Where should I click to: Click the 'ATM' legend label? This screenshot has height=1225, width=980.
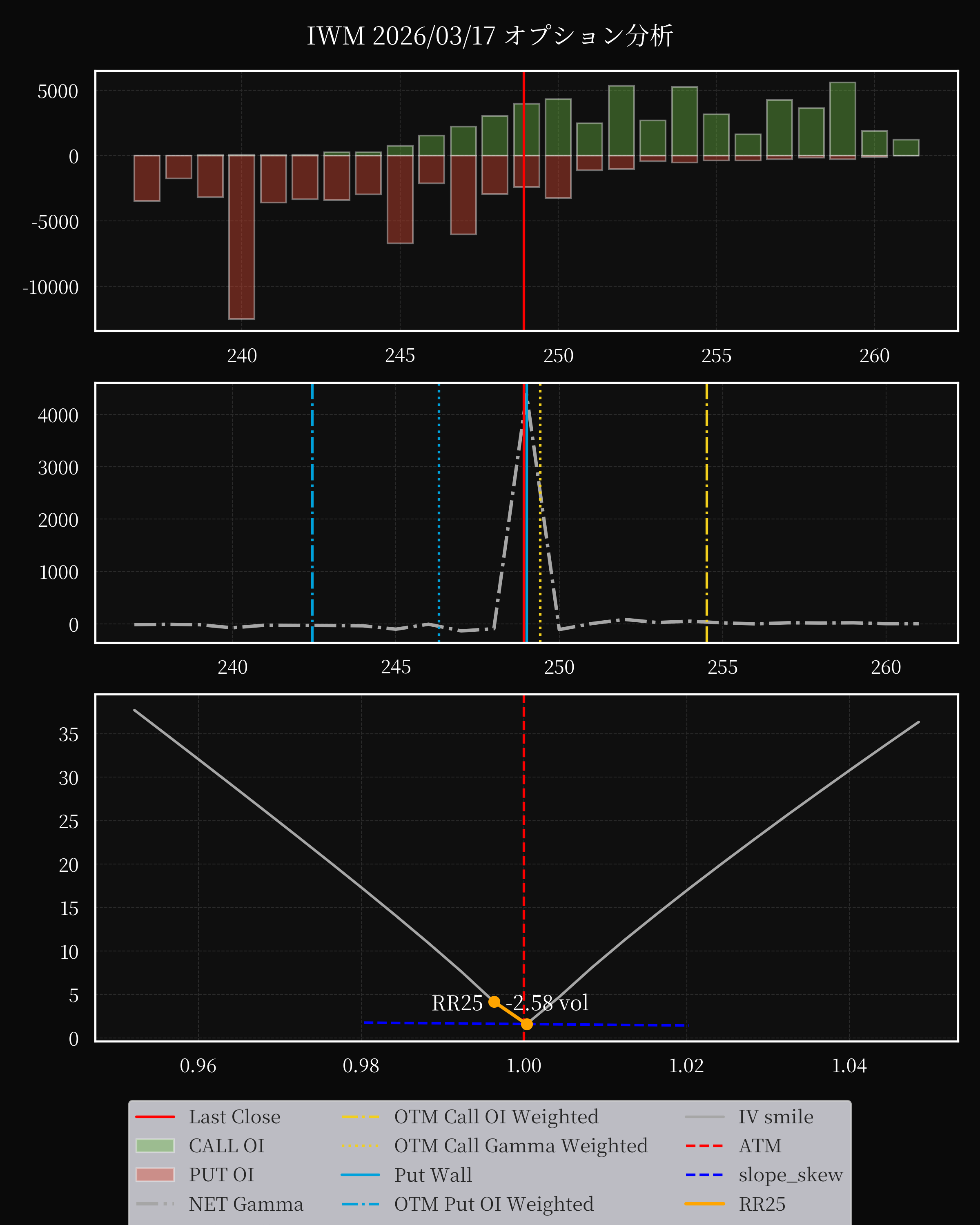759,1145
